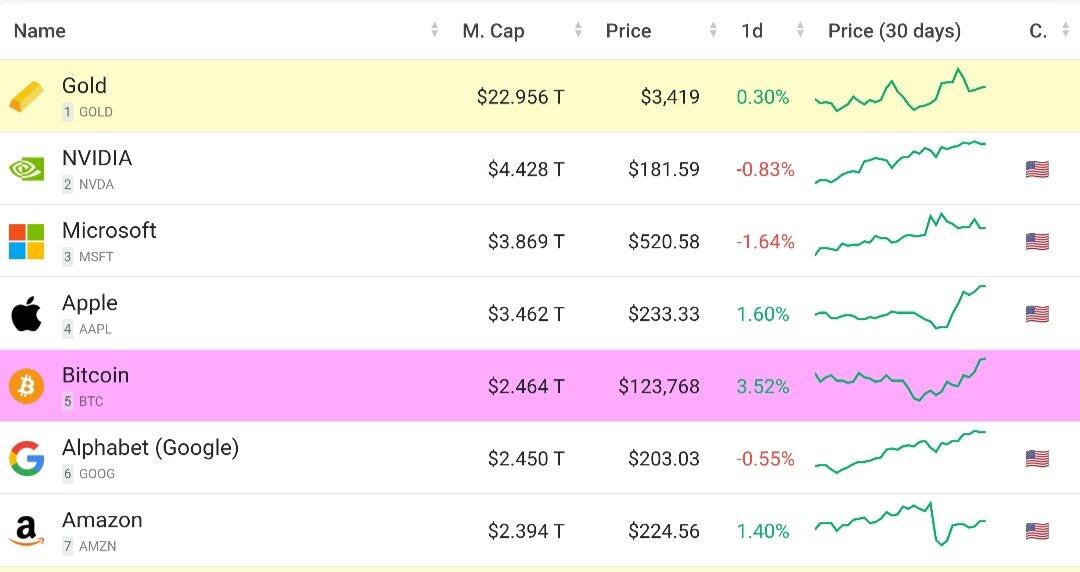
Task: Open the Gold asset link
Action: click(84, 86)
